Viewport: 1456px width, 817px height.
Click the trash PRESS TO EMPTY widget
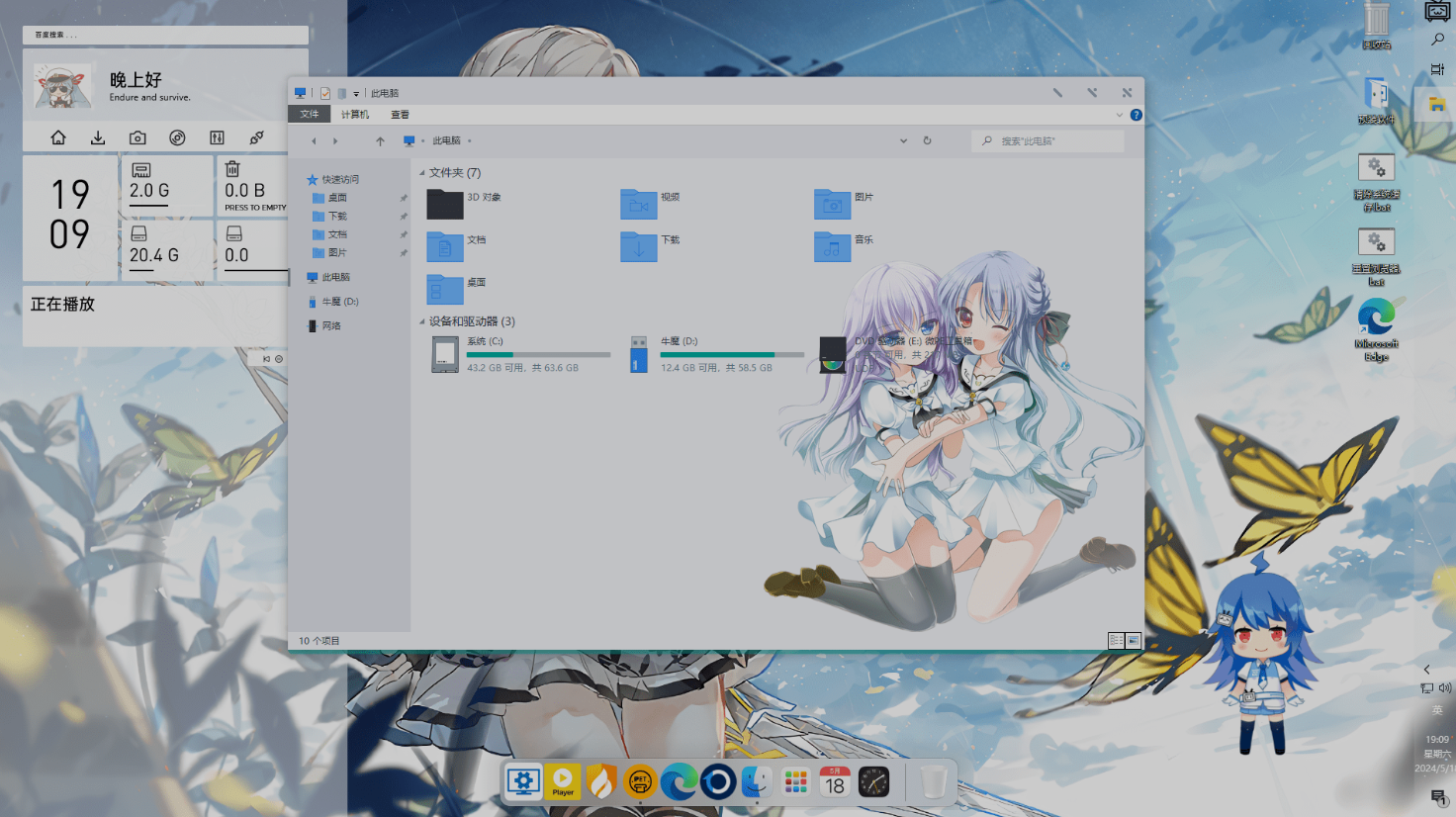[253, 186]
